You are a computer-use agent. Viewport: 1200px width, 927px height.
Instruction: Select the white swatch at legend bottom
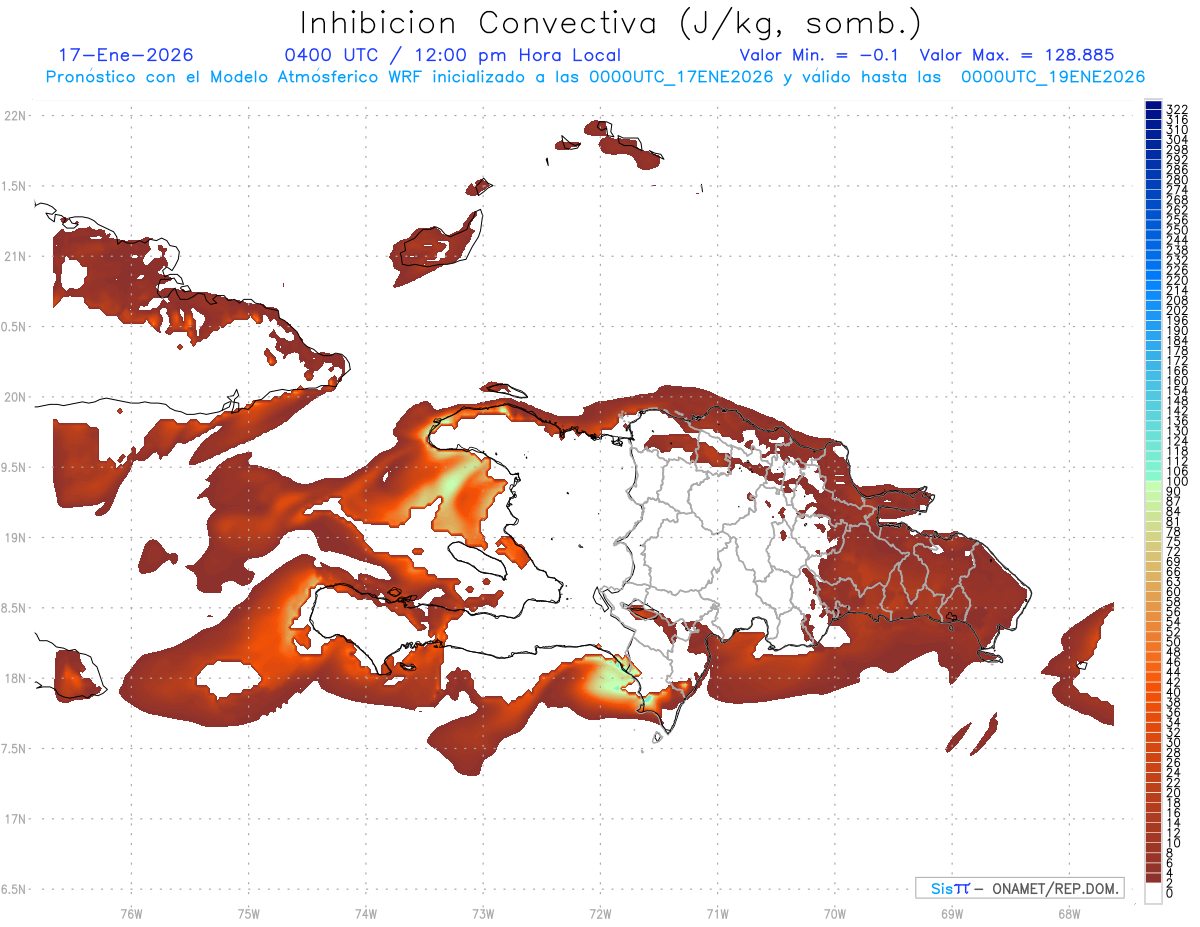pos(1153,893)
